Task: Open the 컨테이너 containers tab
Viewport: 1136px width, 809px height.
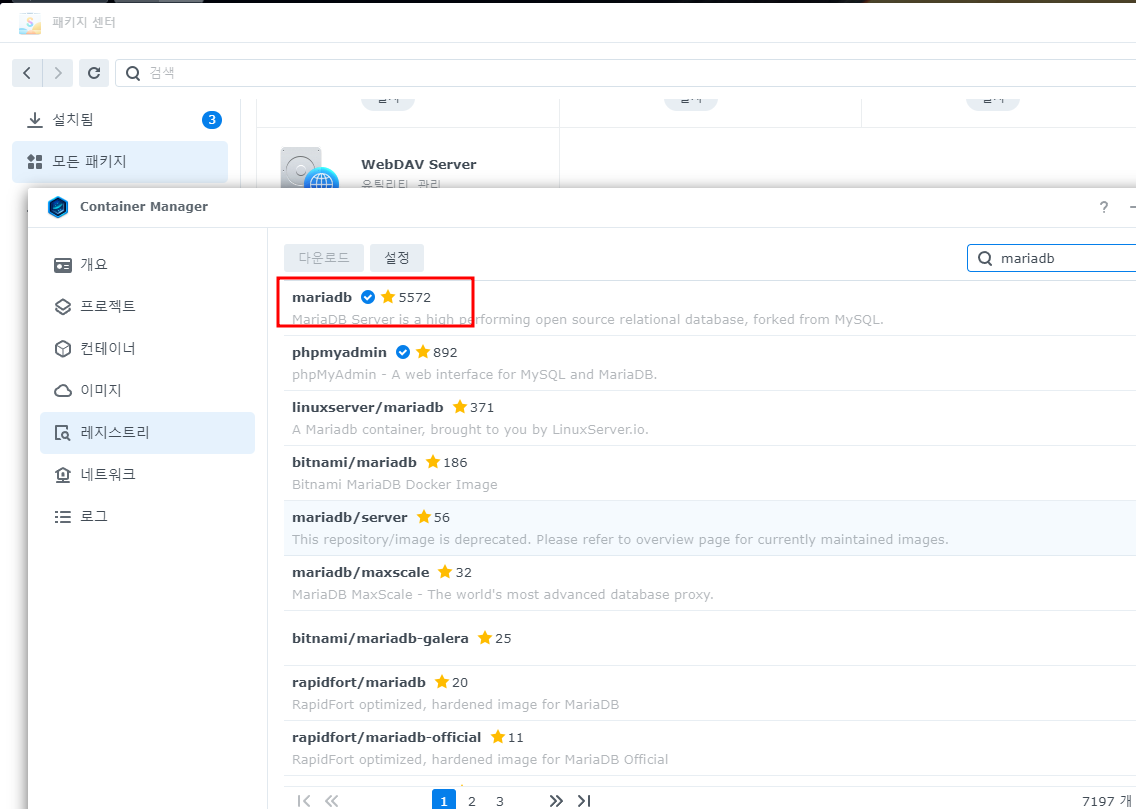Action: tap(147, 349)
